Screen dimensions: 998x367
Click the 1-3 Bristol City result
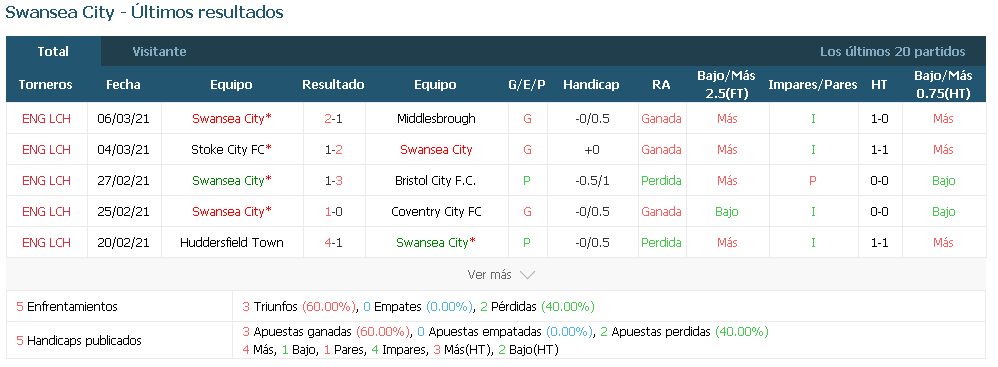click(x=333, y=181)
